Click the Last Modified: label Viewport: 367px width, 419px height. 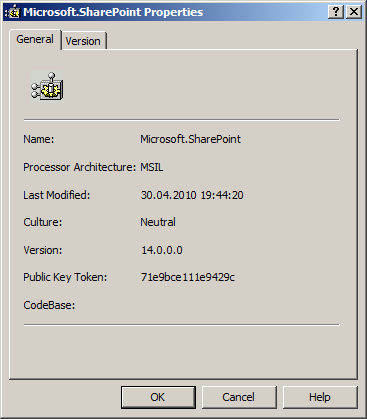pyautogui.click(x=57, y=195)
